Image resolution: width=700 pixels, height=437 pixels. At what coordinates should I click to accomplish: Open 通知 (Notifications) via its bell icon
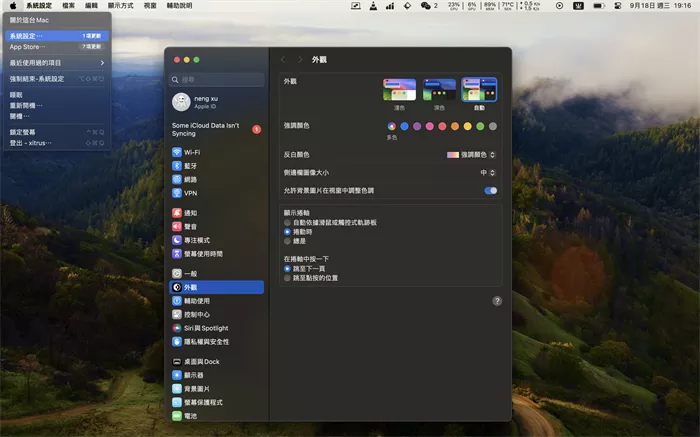(x=177, y=213)
